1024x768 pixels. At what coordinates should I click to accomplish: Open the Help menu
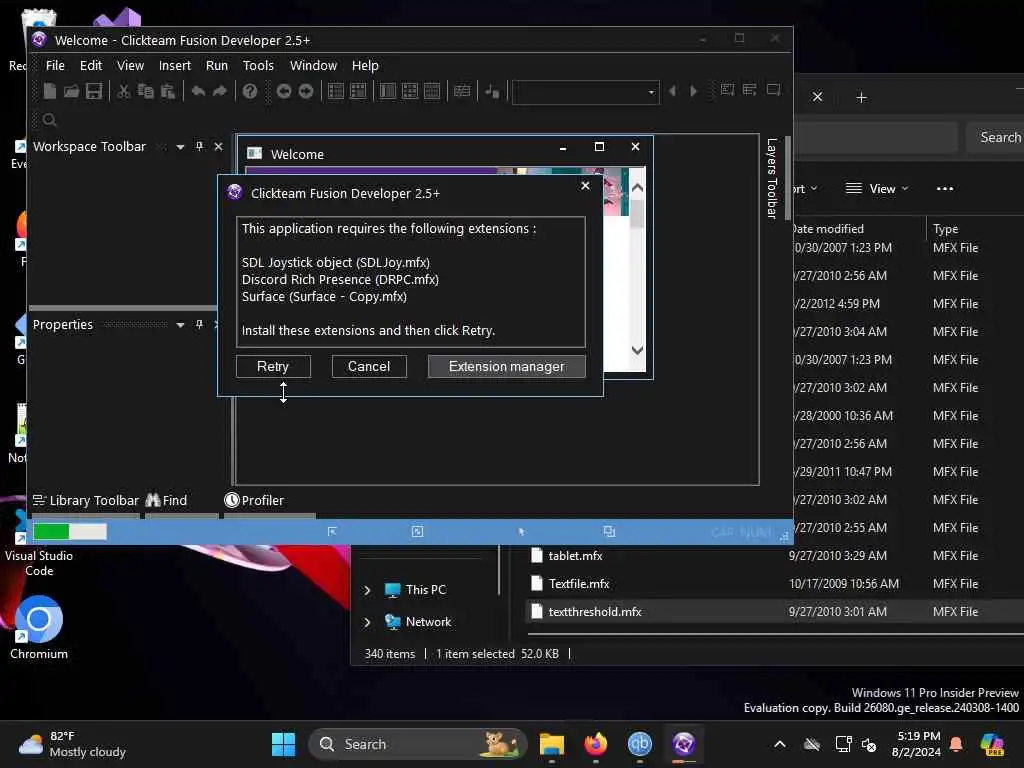pyautogui.click(x=365, y=65)
